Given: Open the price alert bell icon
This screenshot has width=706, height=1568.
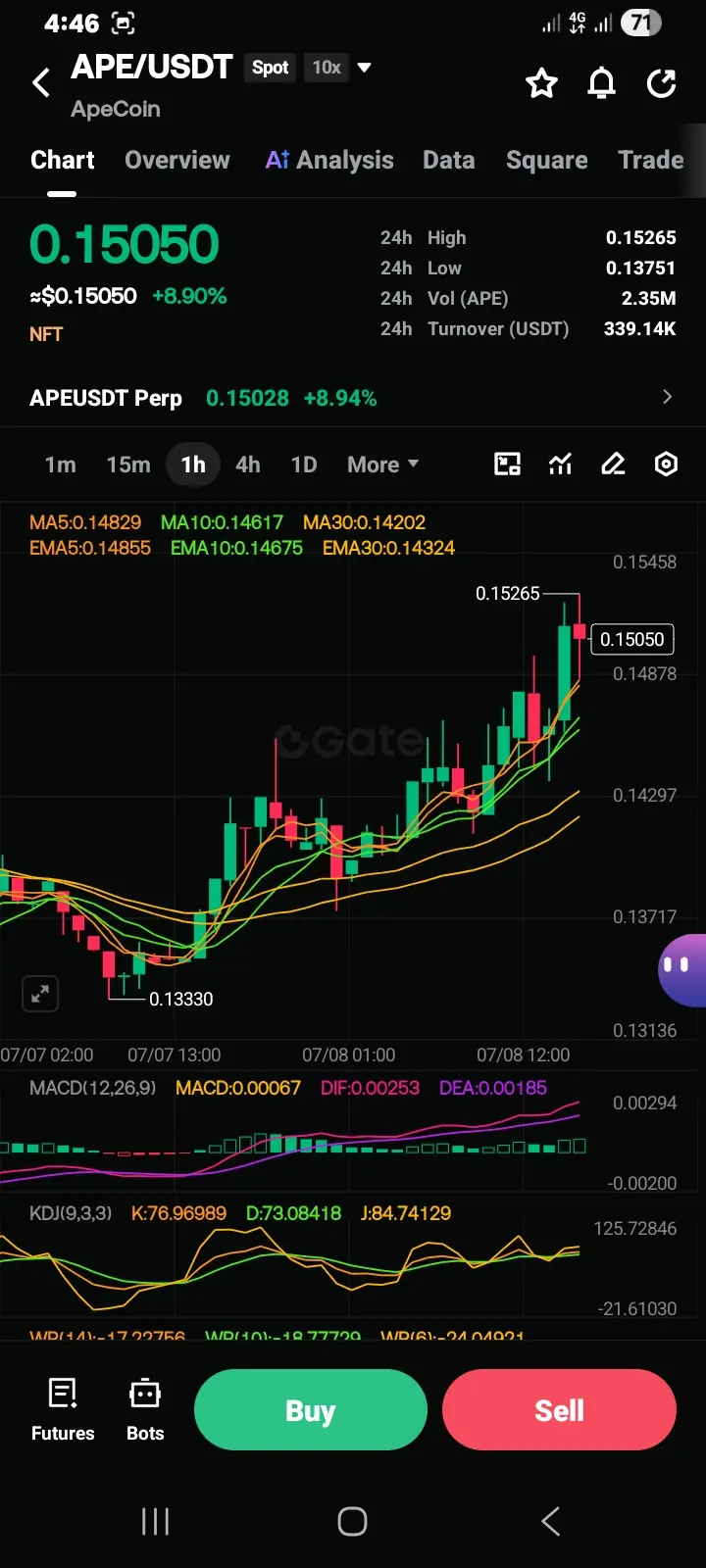Looking at the screenshot, I should 601,83.
